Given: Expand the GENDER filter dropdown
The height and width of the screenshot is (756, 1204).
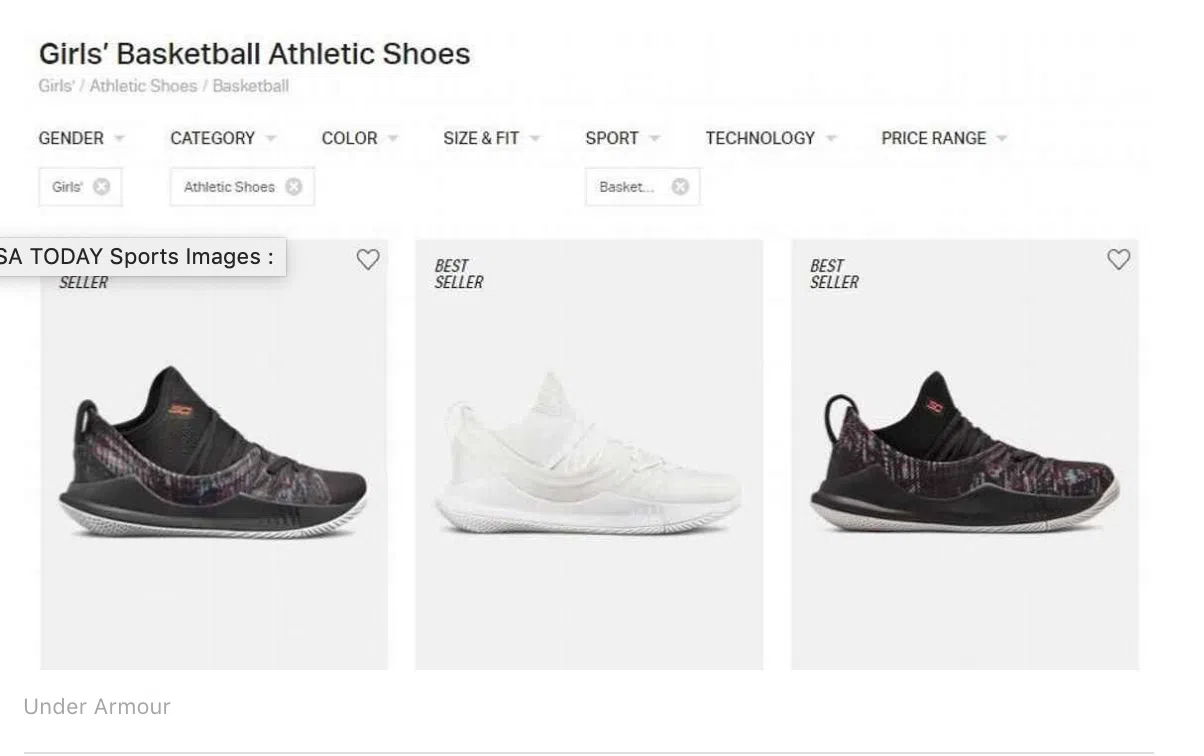Looking at the screenshot, I should click(81, 138).
